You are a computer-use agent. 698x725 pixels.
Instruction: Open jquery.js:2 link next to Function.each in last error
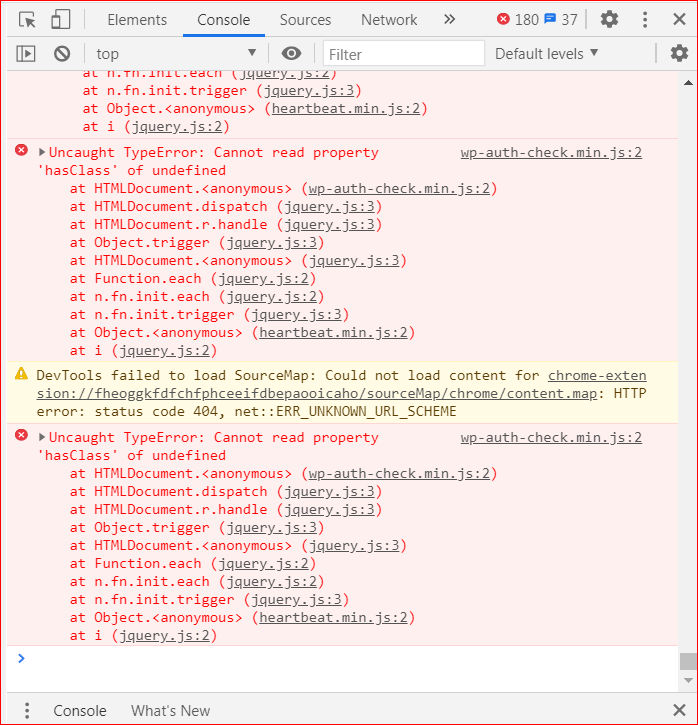[263, 564]
